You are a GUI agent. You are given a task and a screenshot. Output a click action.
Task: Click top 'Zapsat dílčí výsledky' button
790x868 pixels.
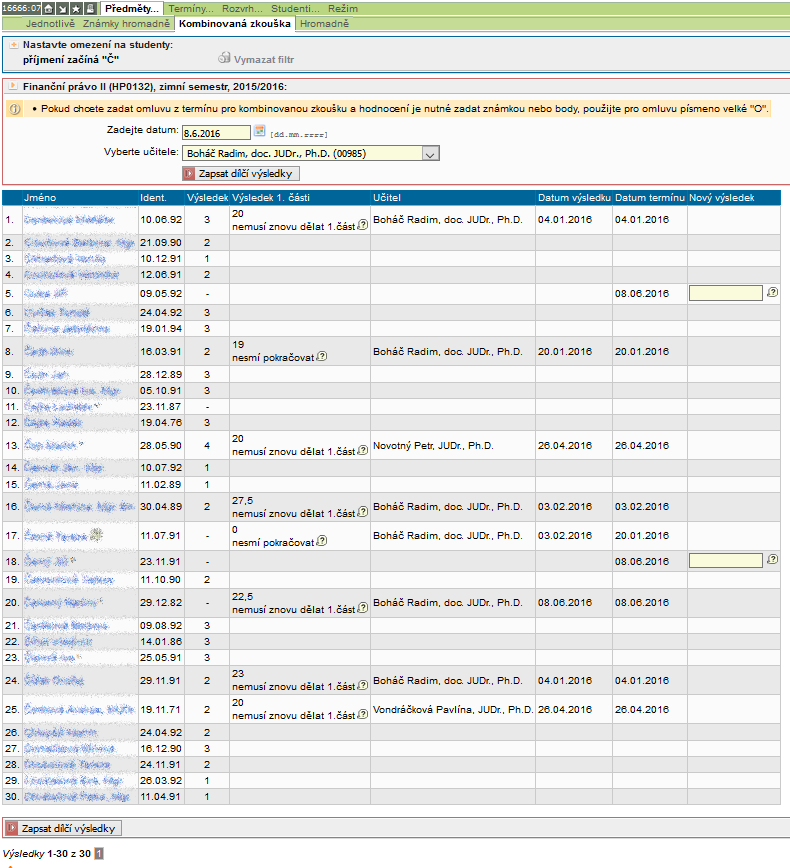241,173
